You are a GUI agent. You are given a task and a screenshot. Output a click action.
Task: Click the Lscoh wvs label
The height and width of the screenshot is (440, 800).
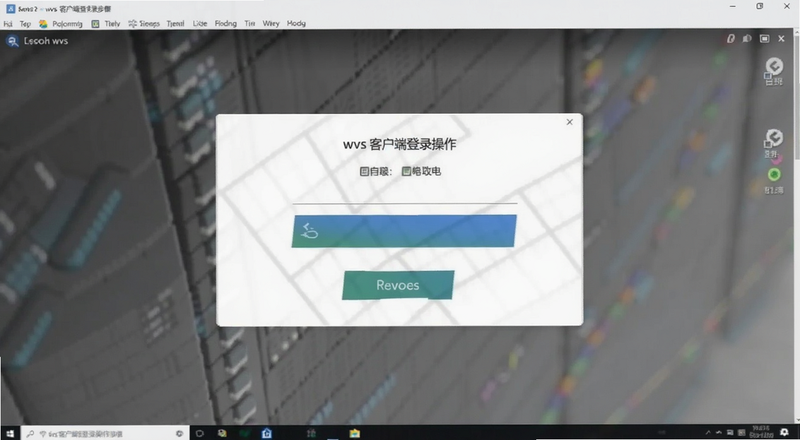[x=46, y=41]
